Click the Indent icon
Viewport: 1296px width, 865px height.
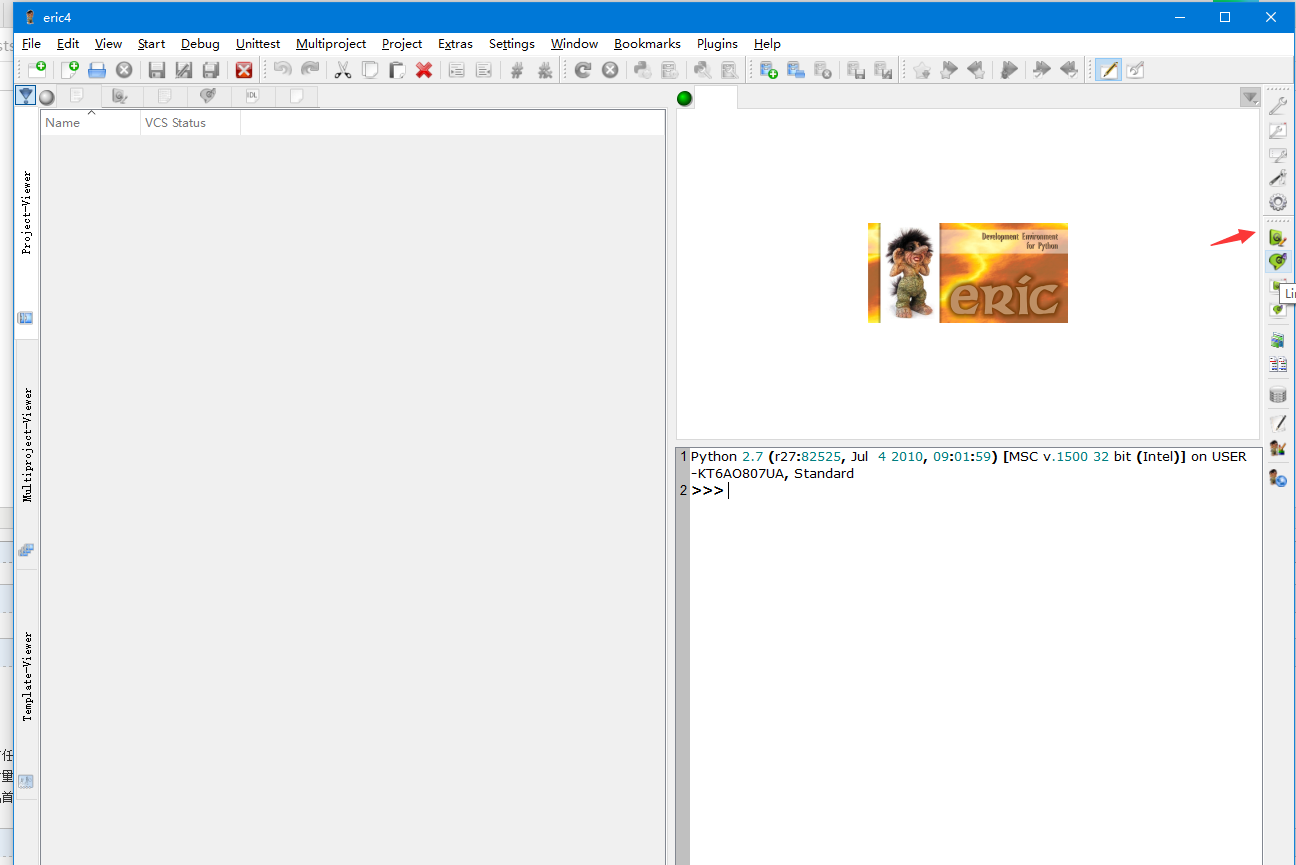click(456, 70)
